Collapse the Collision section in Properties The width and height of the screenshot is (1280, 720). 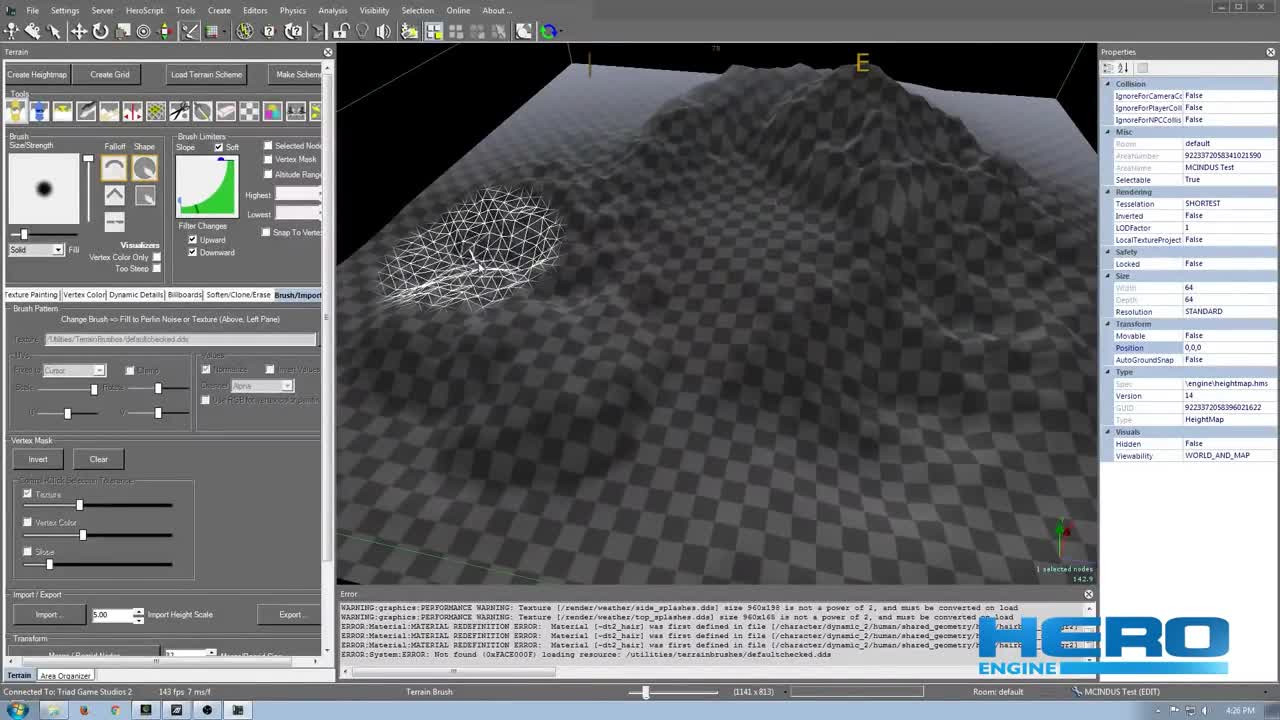1107,84
